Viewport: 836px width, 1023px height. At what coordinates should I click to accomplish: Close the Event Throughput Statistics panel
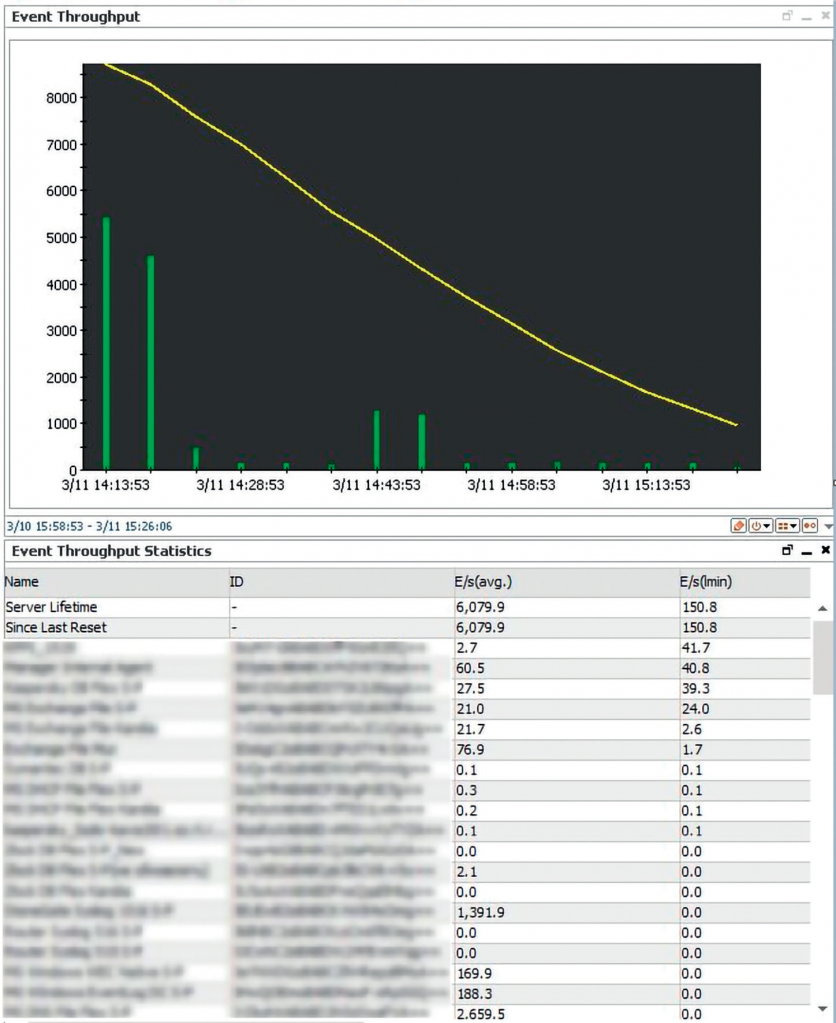click(x=826, y=550)
